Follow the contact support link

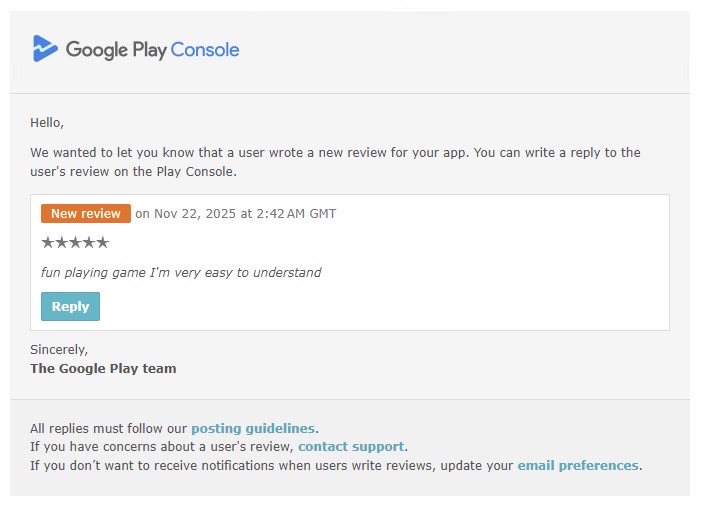(x=351, y=447)
